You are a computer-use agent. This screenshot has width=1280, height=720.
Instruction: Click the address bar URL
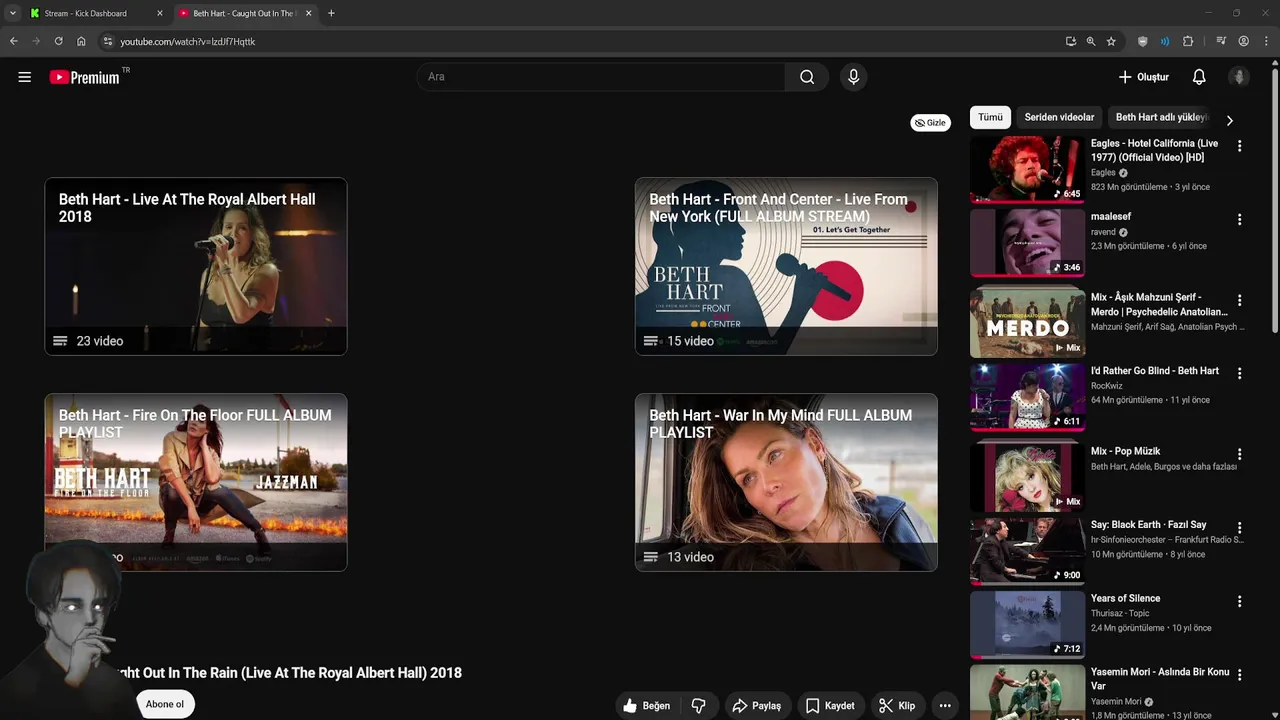(188, 42)
